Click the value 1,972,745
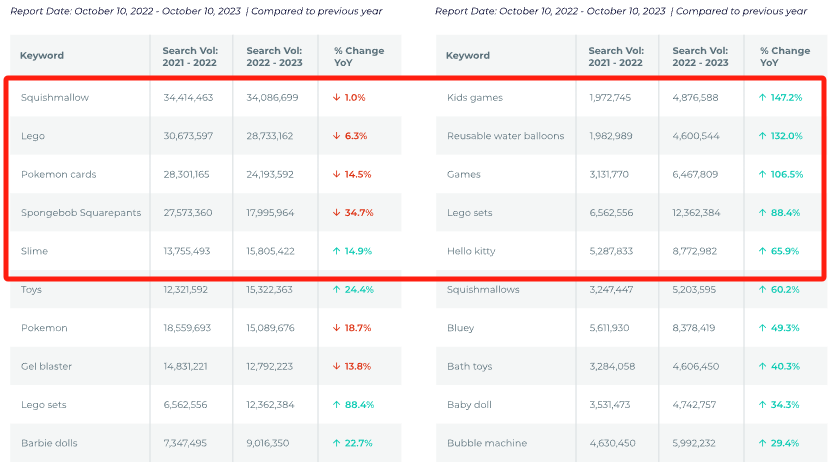 610,98
